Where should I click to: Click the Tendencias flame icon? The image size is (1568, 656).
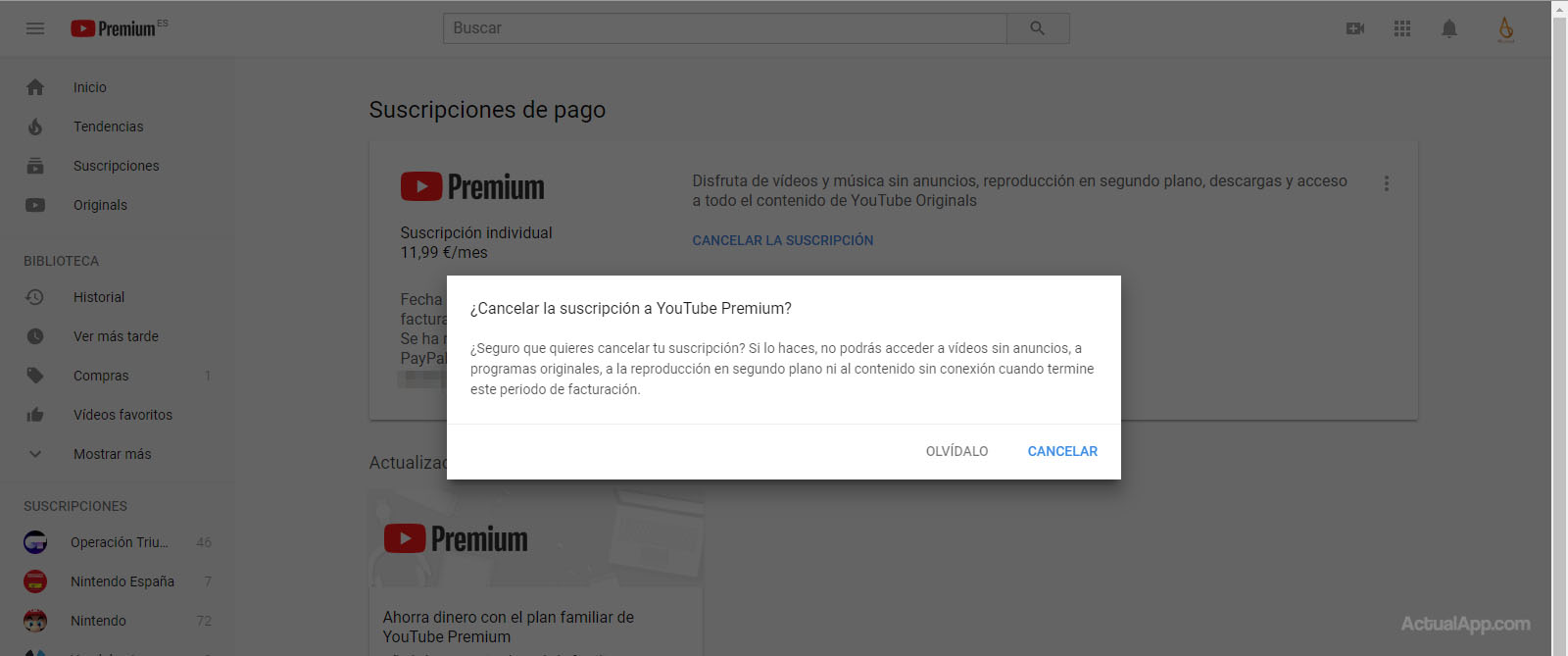pos(35,126)
